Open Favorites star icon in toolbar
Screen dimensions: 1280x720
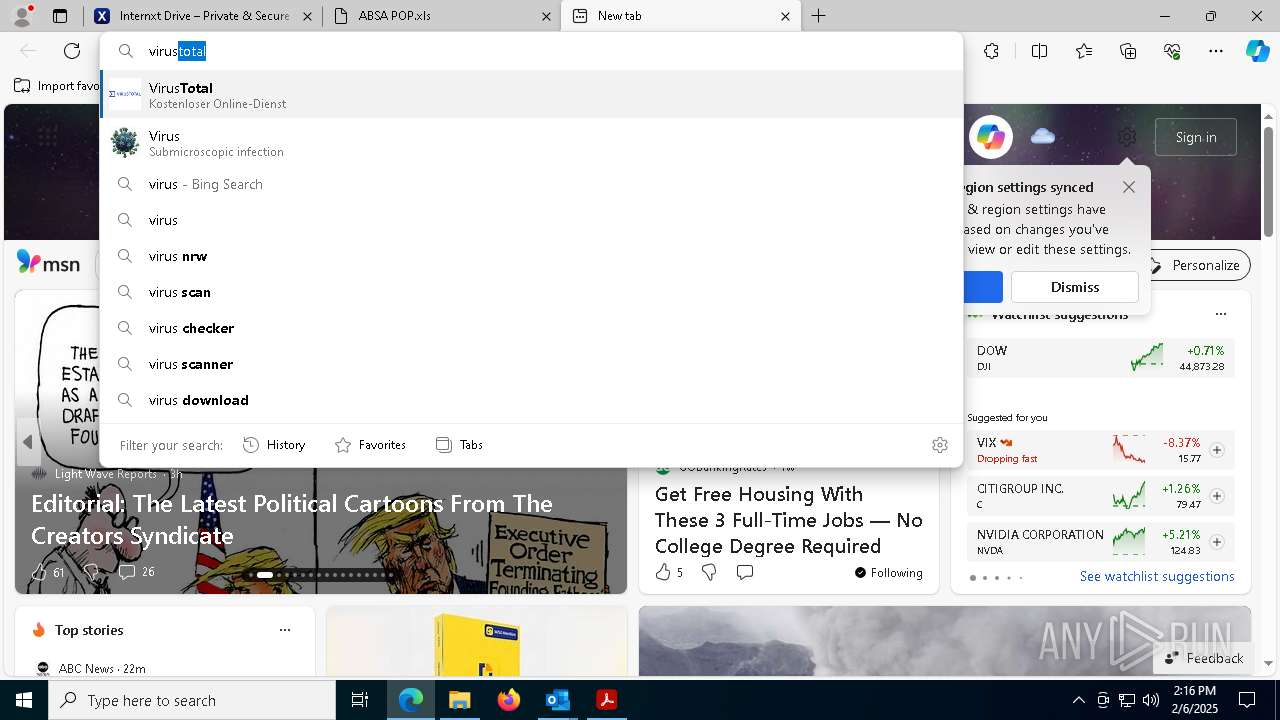point(1084,51)
